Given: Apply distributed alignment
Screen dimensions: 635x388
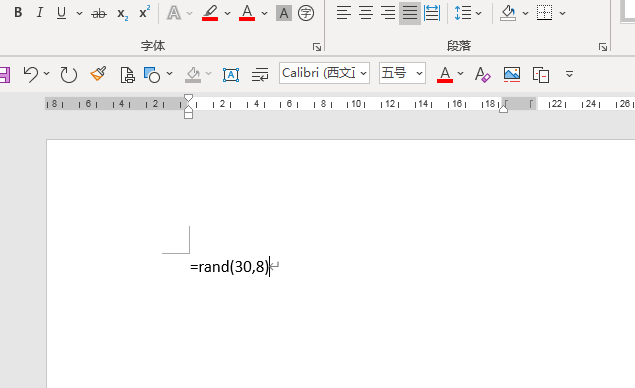Looking at the screenshot, I should click(432, 13).
